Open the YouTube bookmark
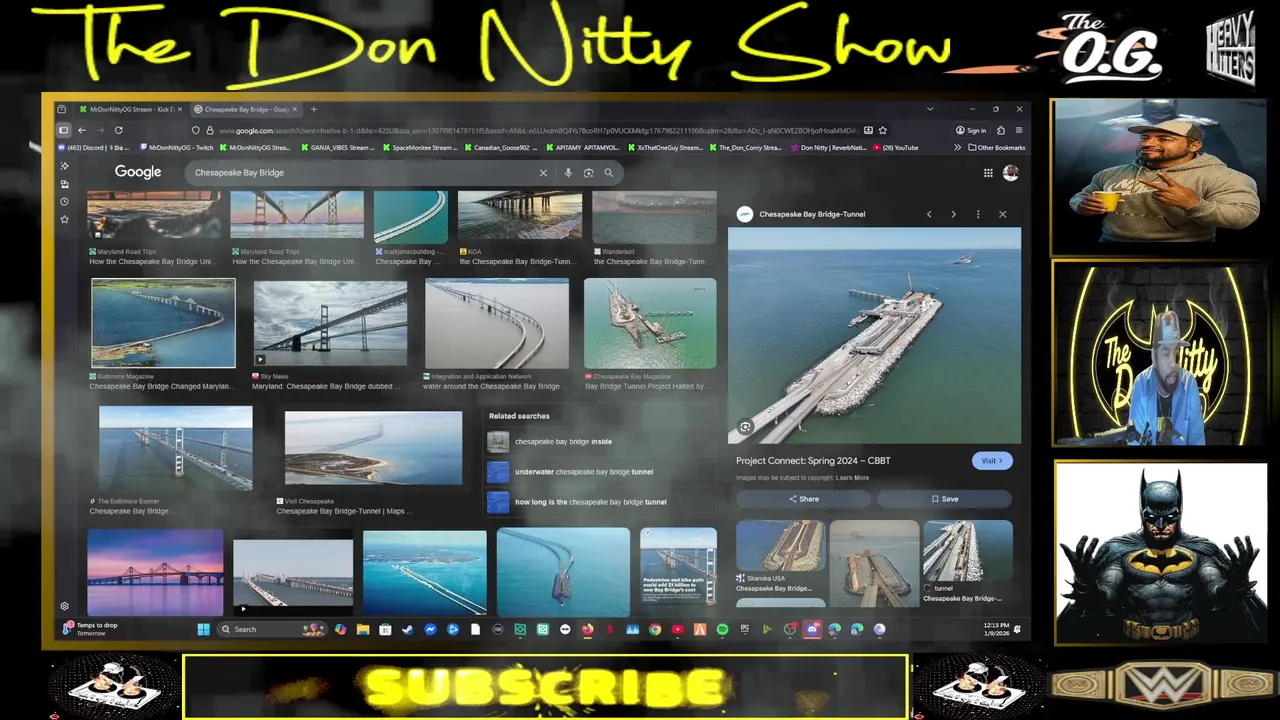Viewport: 1280px width, 720px height. pyautogui.click(x=895, y=148)
